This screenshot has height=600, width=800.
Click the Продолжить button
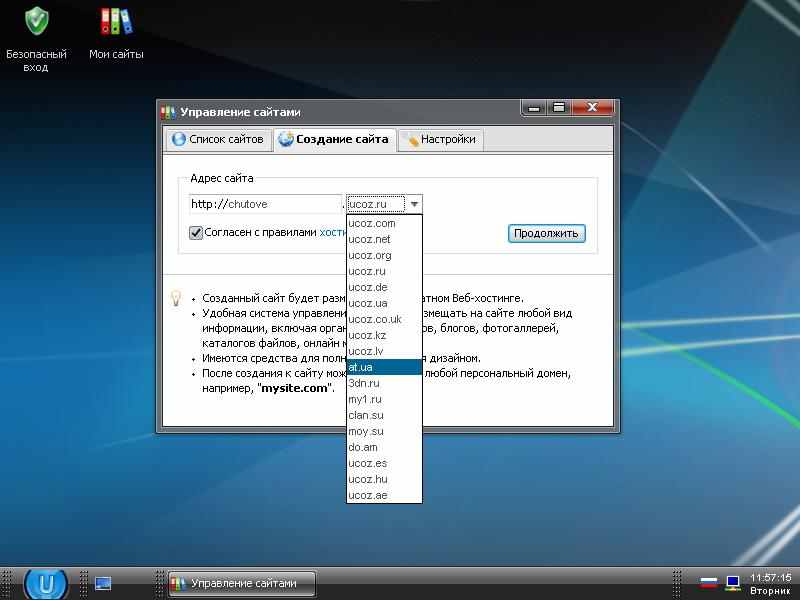pos(546,233)
